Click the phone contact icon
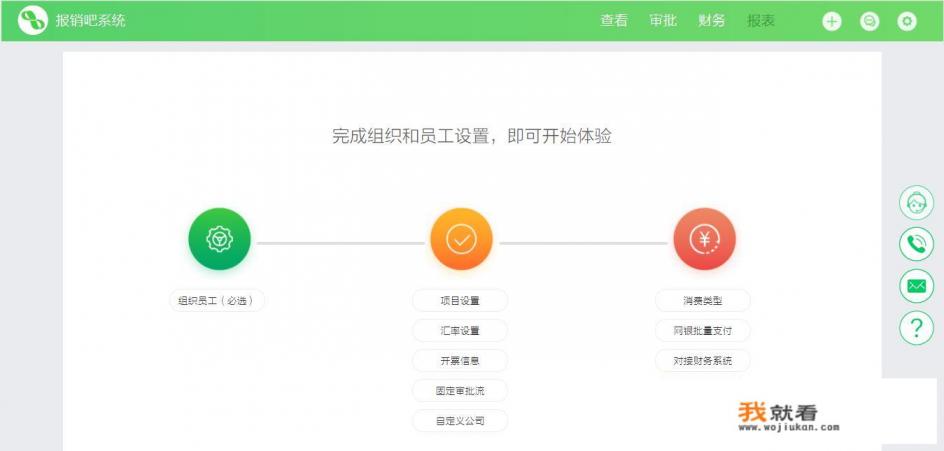Screen dimensions: 944x451 click(x=916, y=244)
